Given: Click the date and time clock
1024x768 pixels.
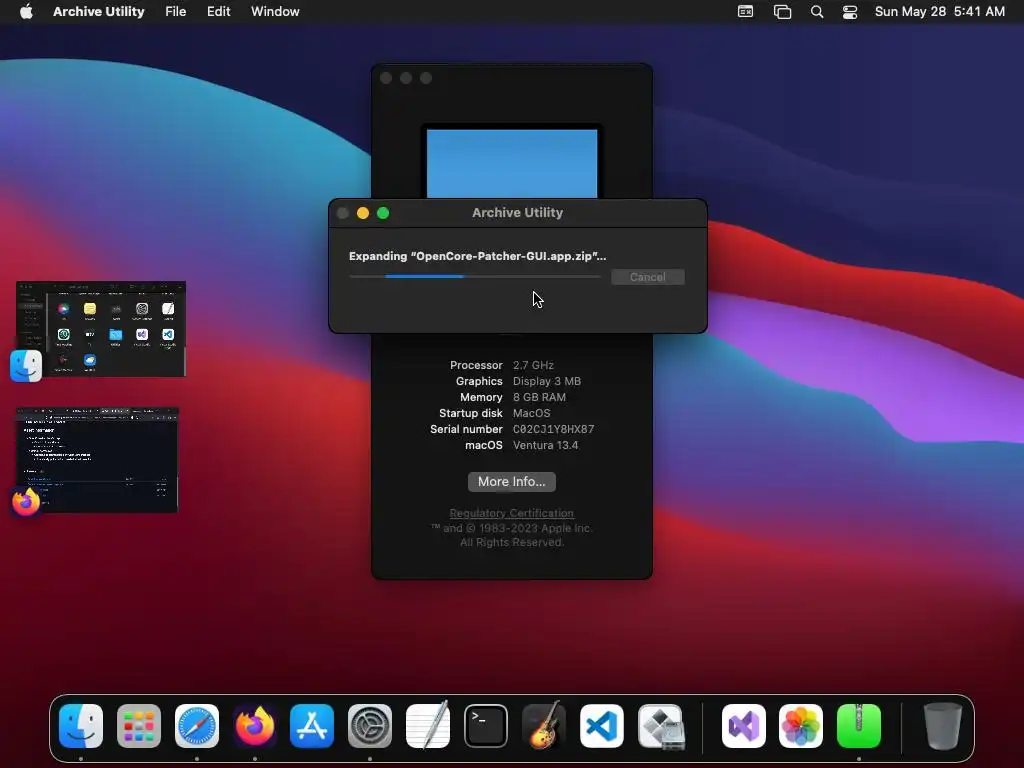Looking at the screenshot, I should [940, 11].
